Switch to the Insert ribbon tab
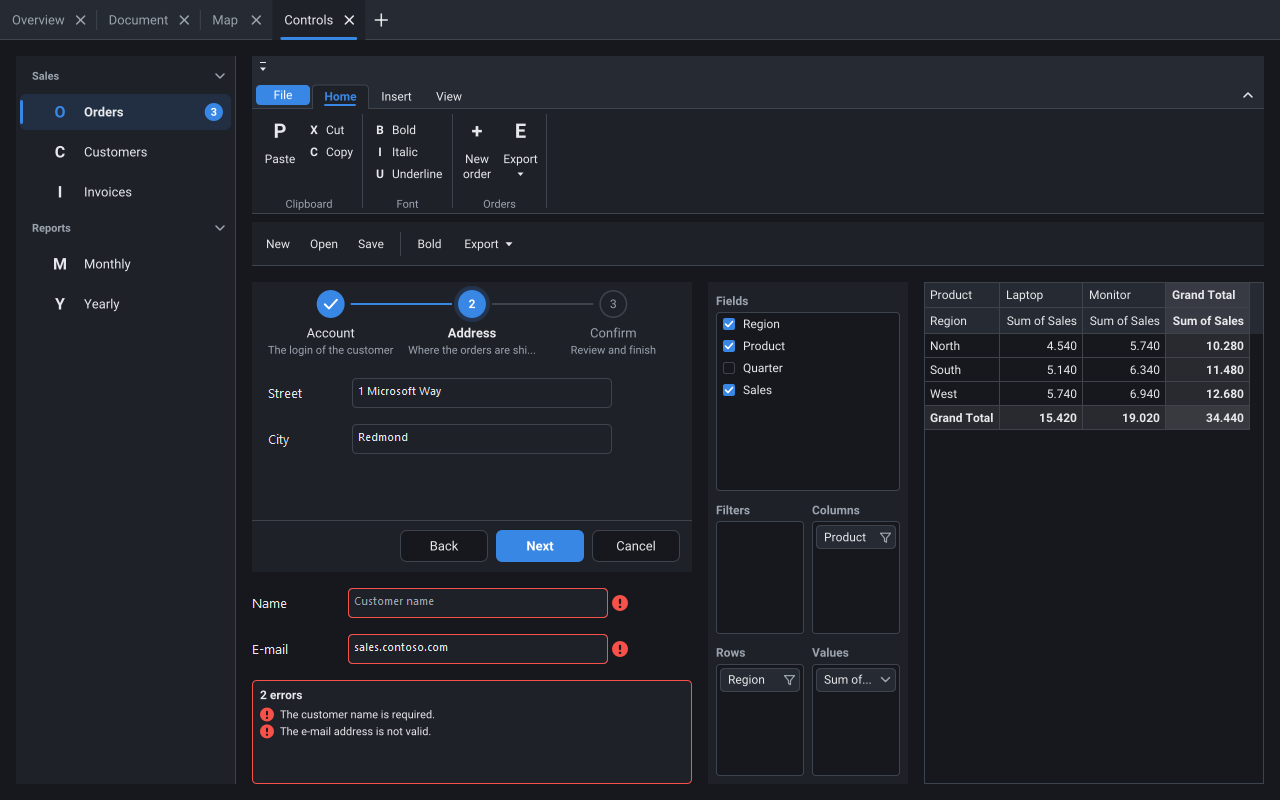The width and height of the screenshot is (1280, 800). (x=396, y=97)
